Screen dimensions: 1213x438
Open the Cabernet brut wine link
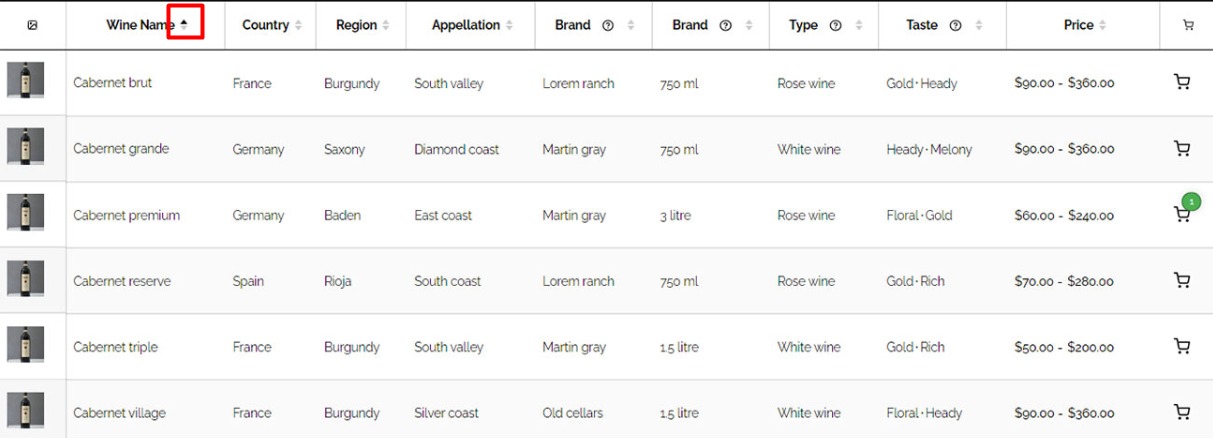point(113,83)
